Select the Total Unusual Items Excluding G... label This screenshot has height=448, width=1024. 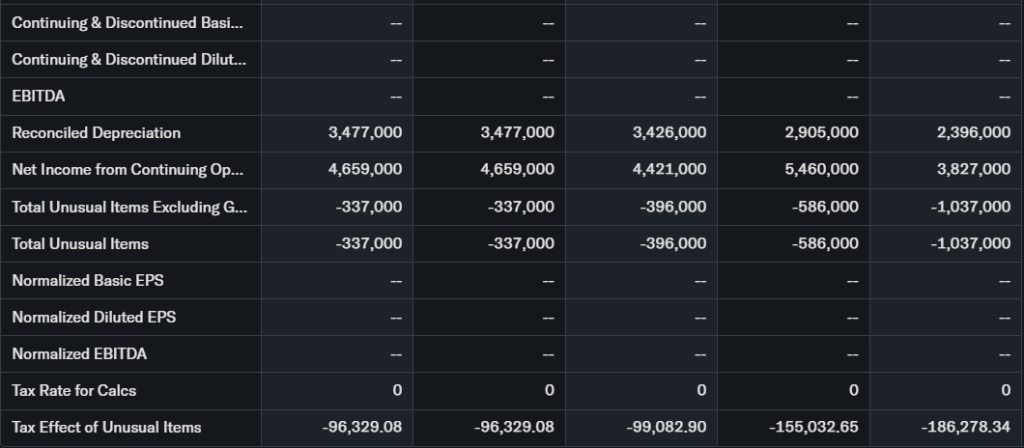[128, 207]
